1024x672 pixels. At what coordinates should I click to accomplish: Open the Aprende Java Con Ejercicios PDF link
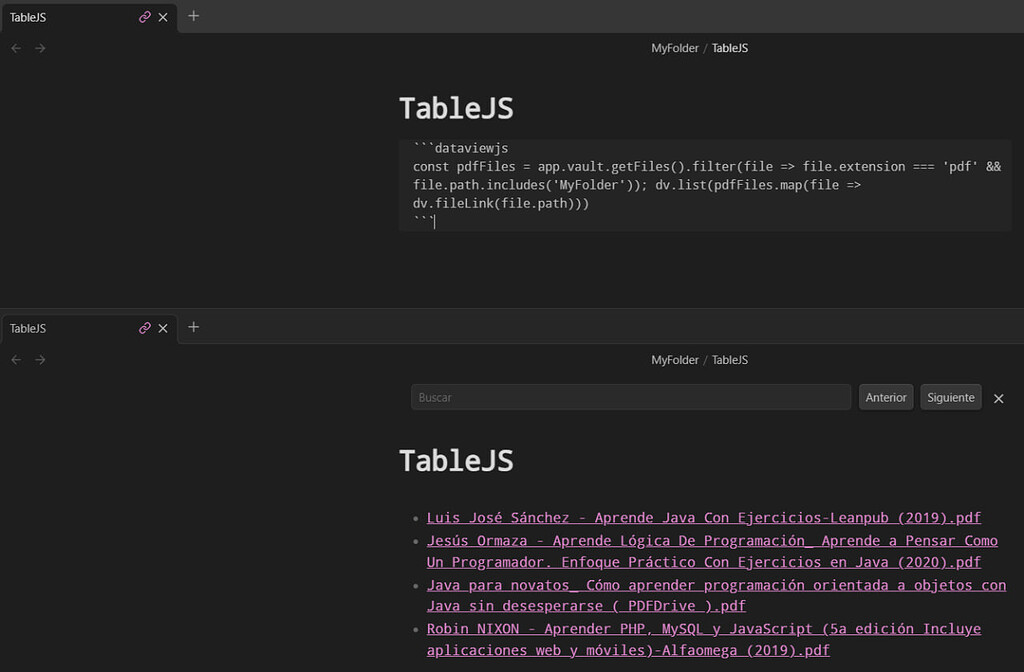703,517
